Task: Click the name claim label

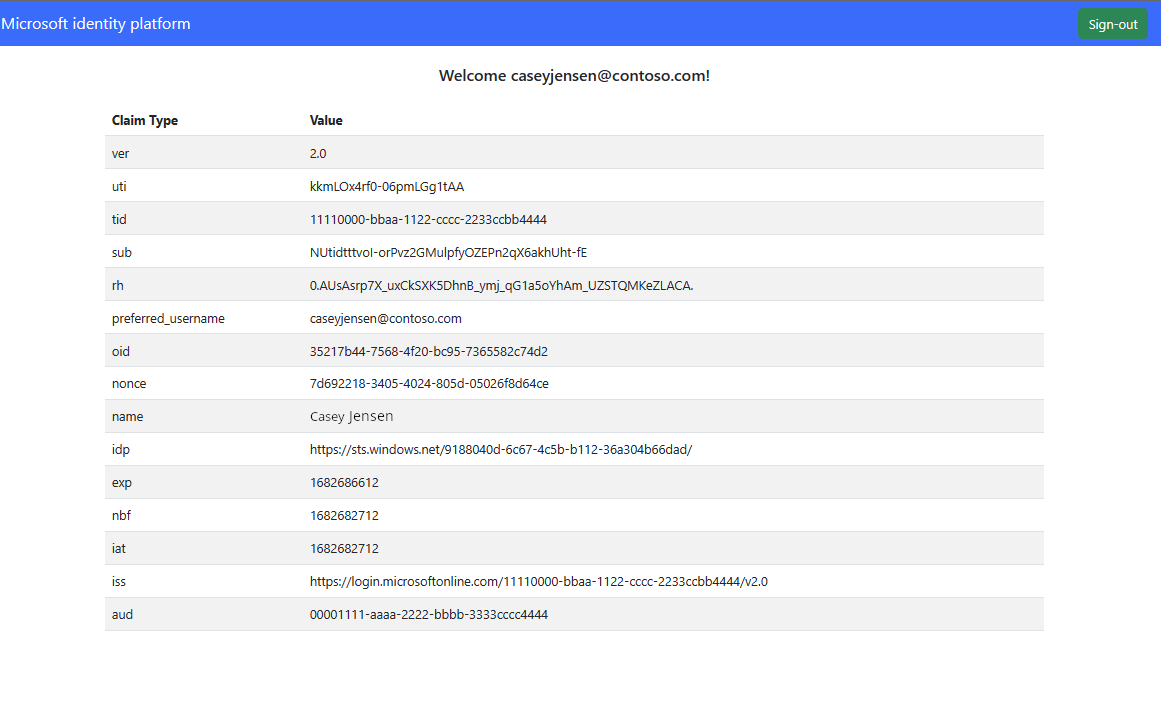Action: point(127,416)
